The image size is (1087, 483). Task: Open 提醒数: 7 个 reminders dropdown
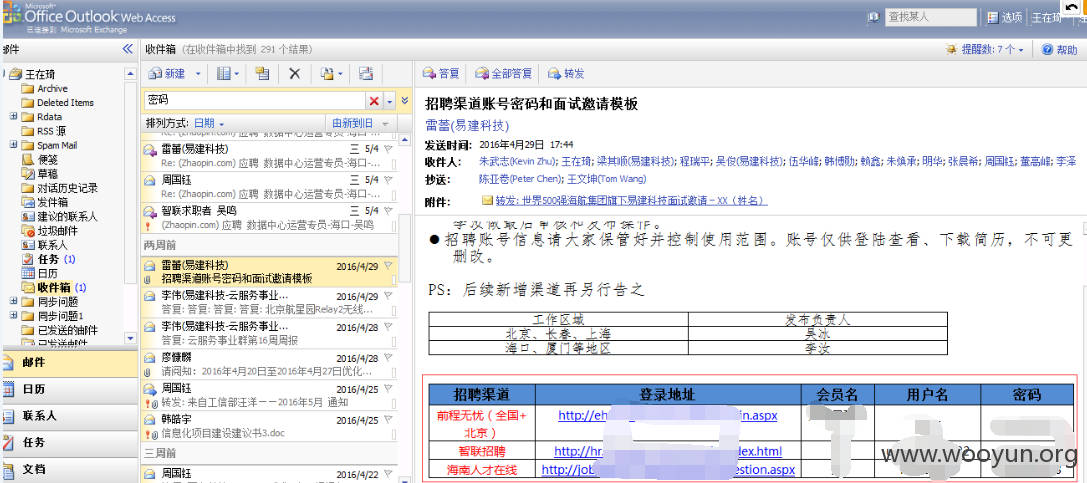point(986,49)
